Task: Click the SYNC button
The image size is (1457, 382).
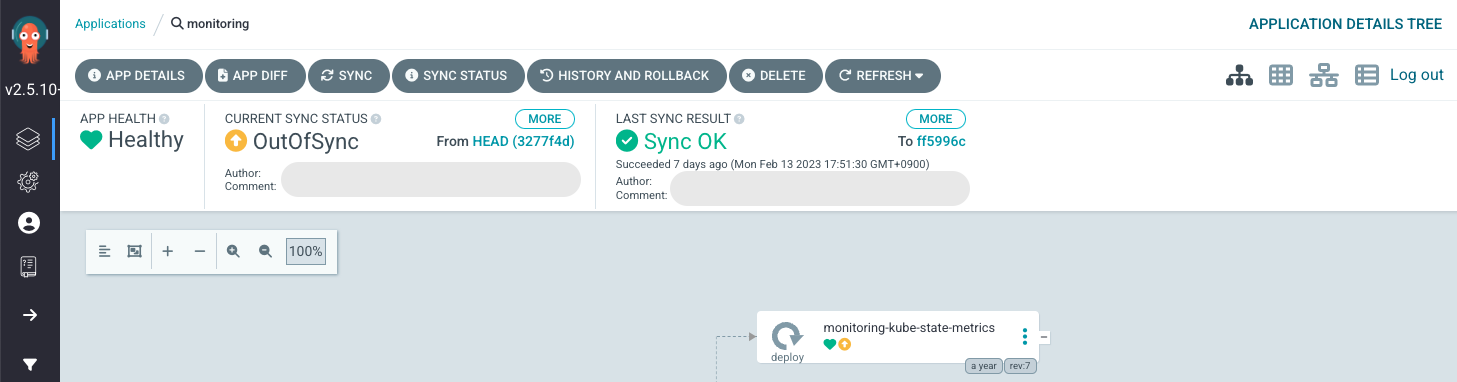Action: pos(347,75)
